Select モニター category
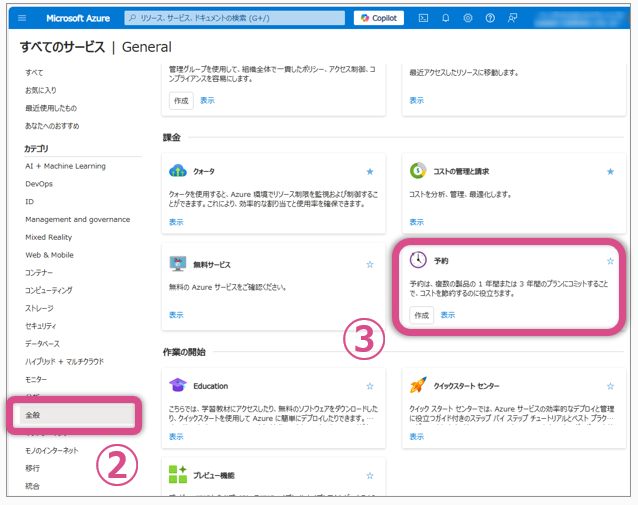Screen dimensions: 638x505 point(36,379)
